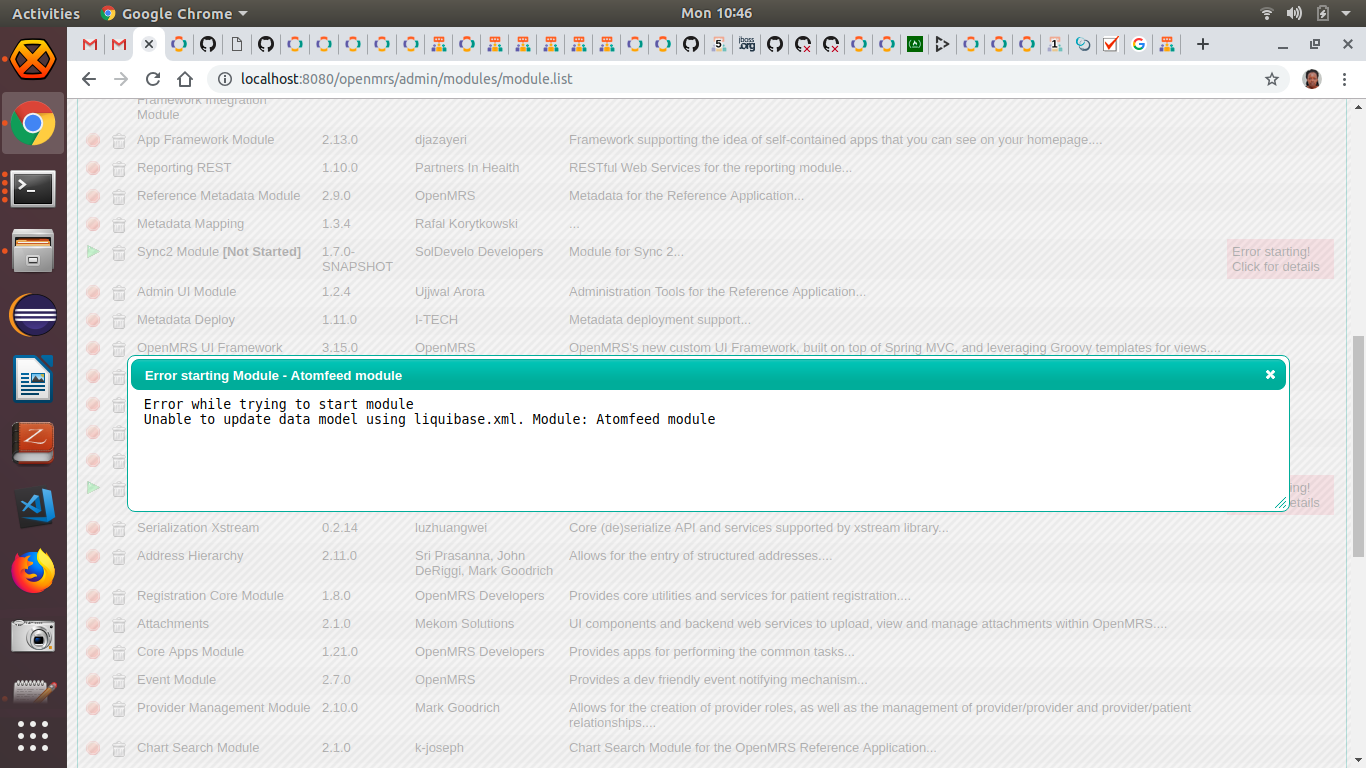Screen dimensions: 1366x768
Task: Show Applications grid in the dock
Action: click(33, 735)
